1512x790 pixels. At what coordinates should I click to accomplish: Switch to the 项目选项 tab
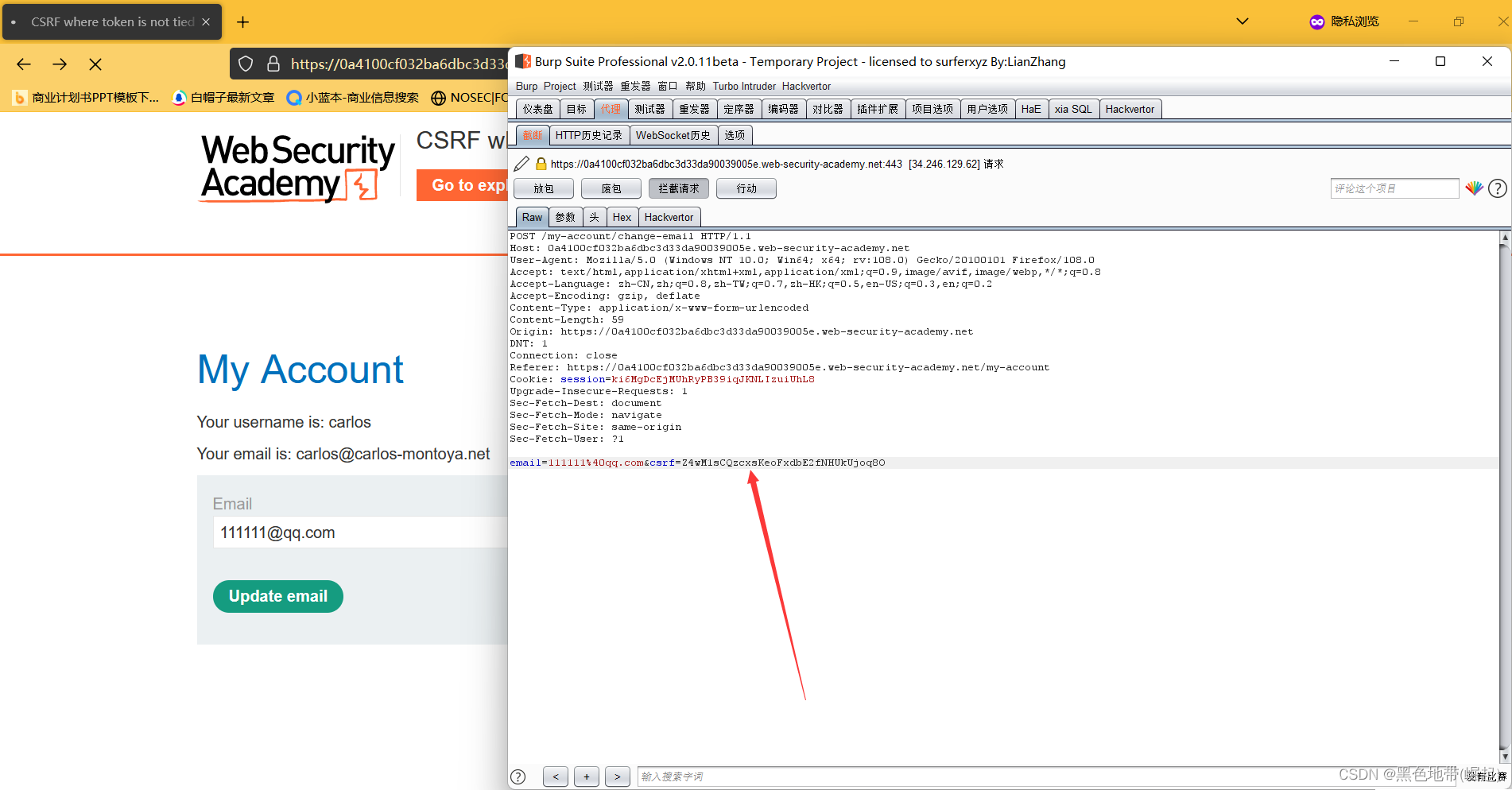[x=932, y=109]
